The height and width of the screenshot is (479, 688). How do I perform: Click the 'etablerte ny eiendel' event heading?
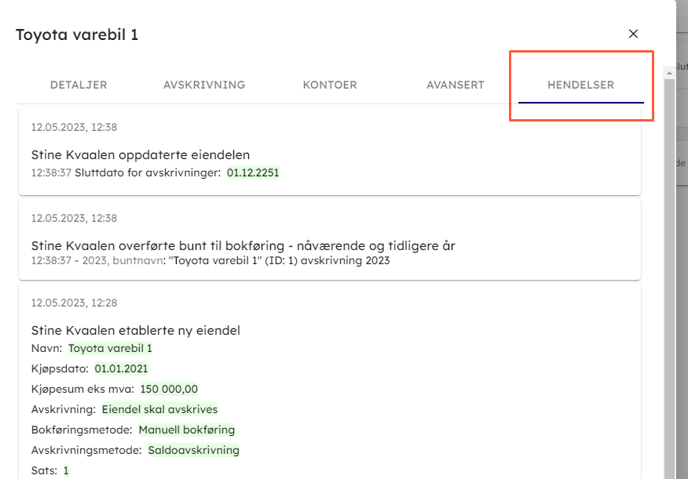pos(135,330)
